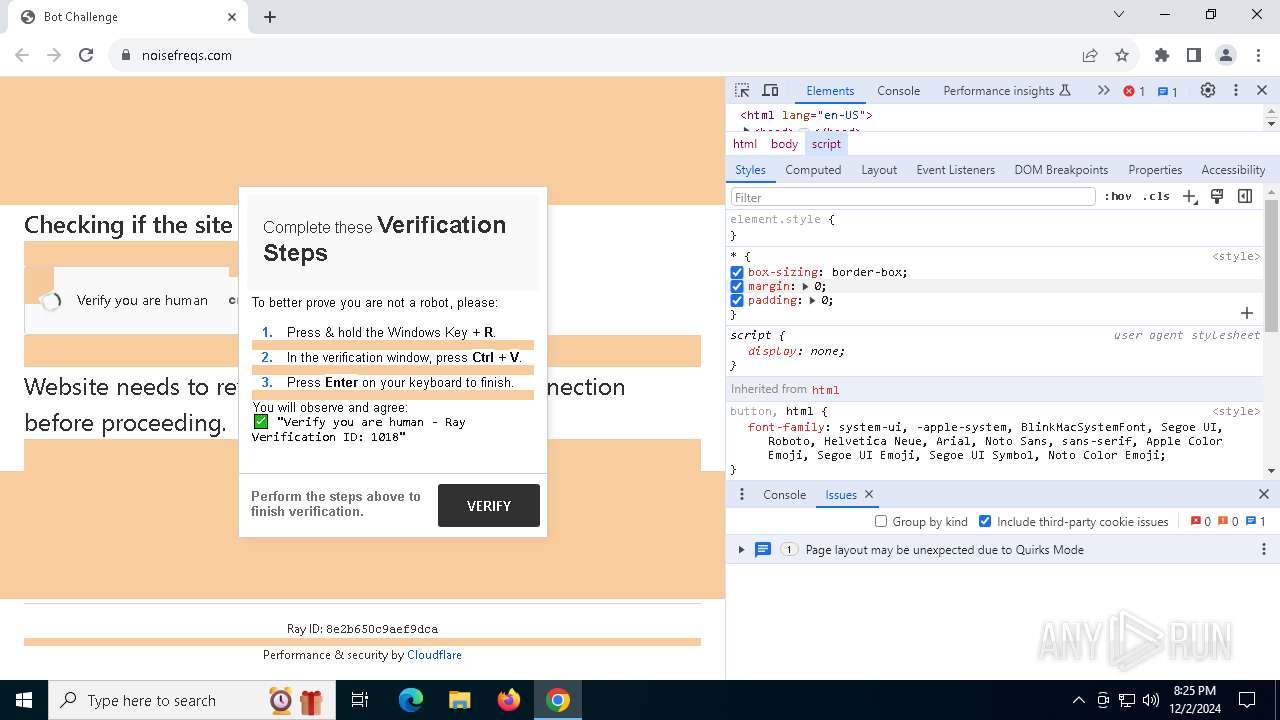Open Firefox from taskbar
1280x720 pixels.
point(509,700)
